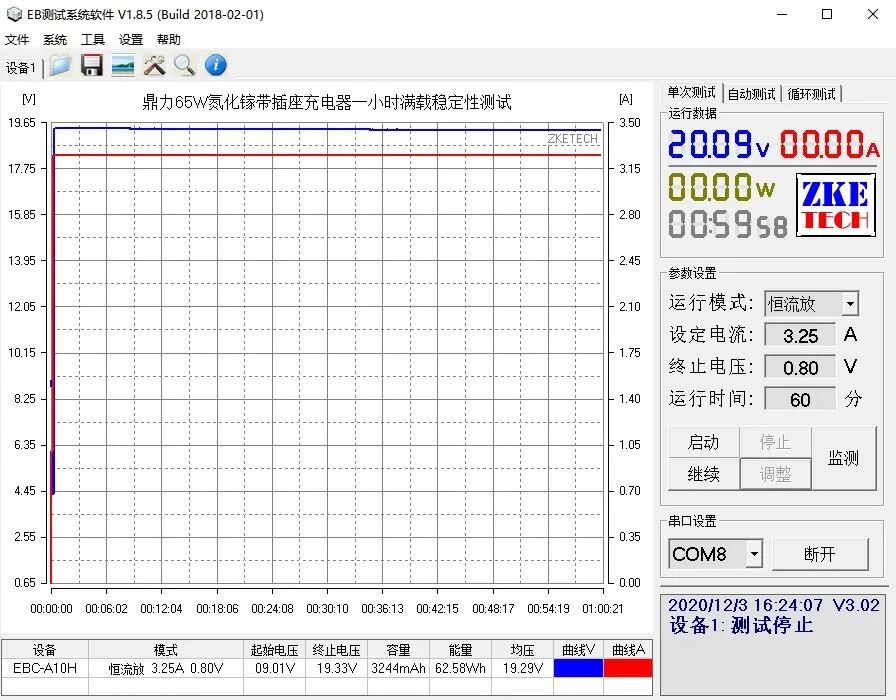Click the EB software title bar icon
The image size is (896, 700).
[x=14, y=14]
